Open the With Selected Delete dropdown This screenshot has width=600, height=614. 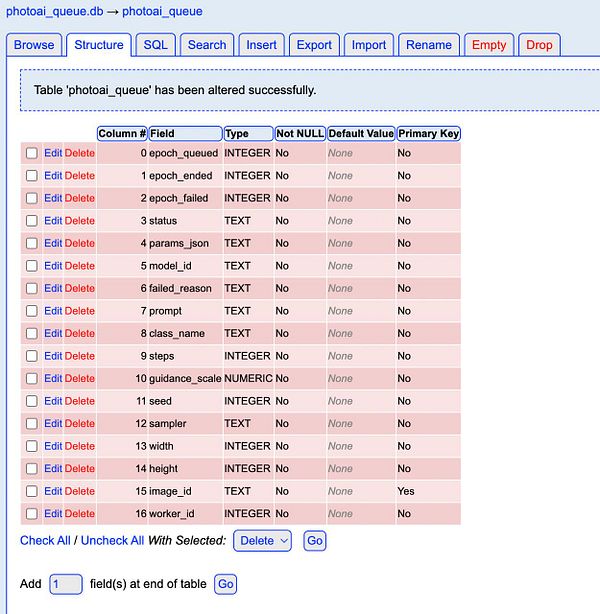click(262, 541)
